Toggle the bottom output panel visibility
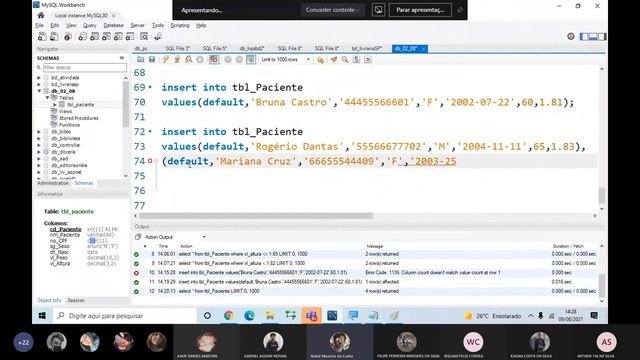Viewport: 640px width, 360px height. click(593, 37)
